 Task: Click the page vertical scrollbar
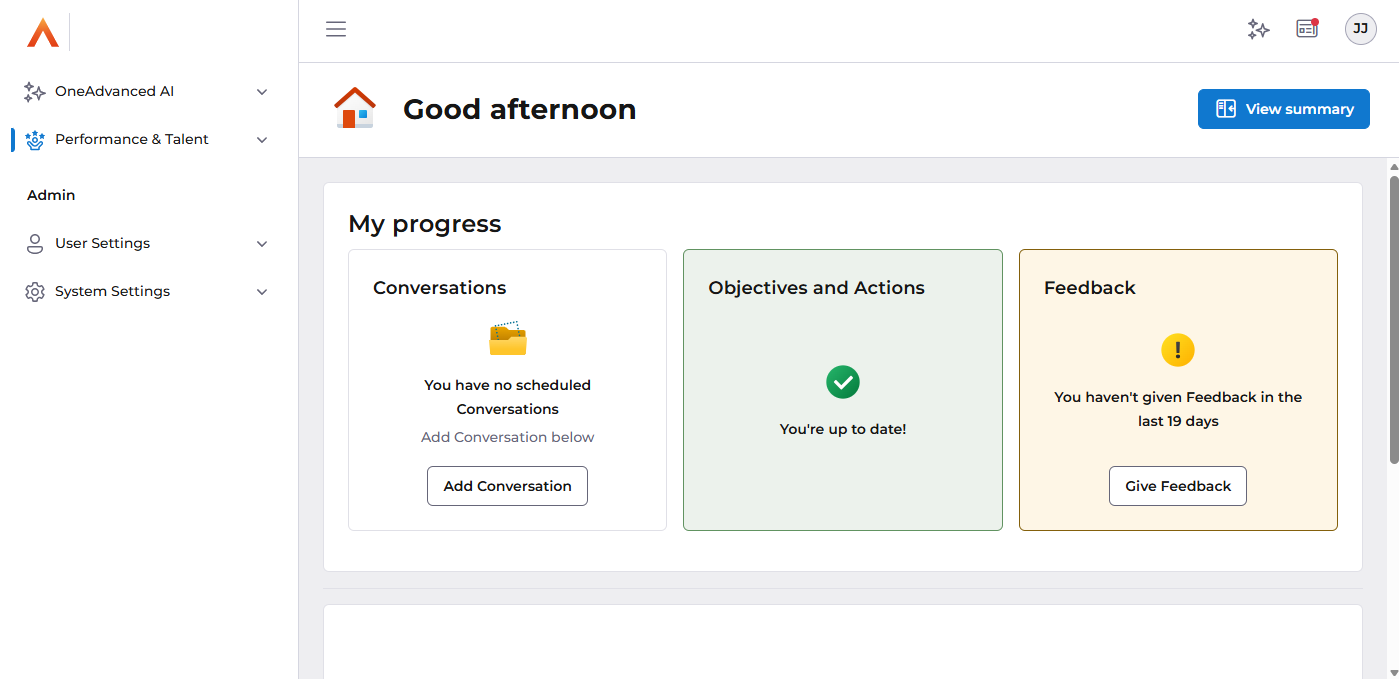pos(1393,320)
